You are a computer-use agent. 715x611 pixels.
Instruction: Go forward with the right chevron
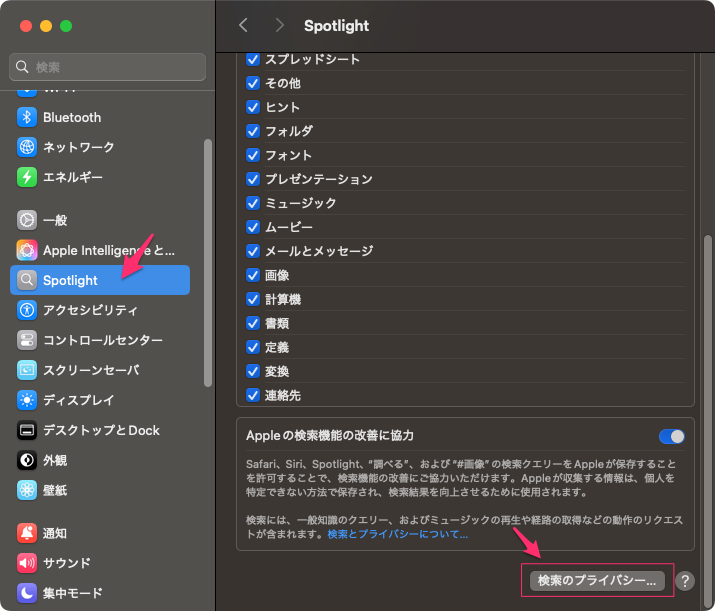click(279, 26)
